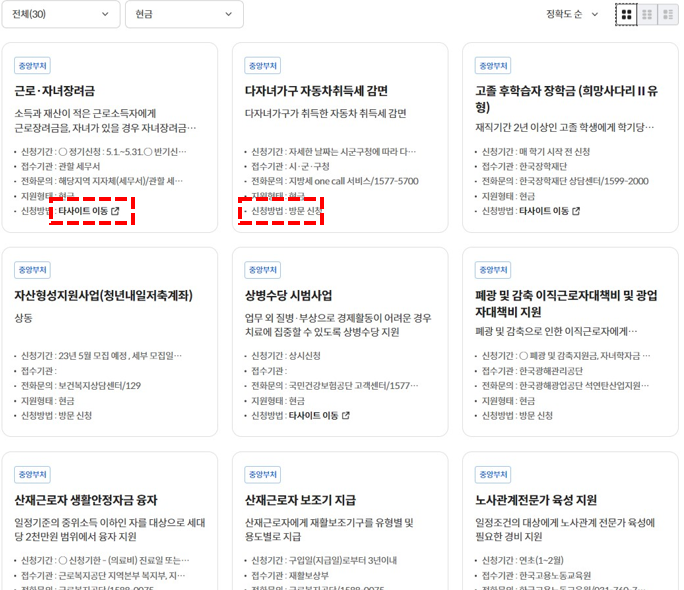Click 지방세 one call 서비스/1577-5700 line
684x590 pixels.
click(x=335, y=181)
